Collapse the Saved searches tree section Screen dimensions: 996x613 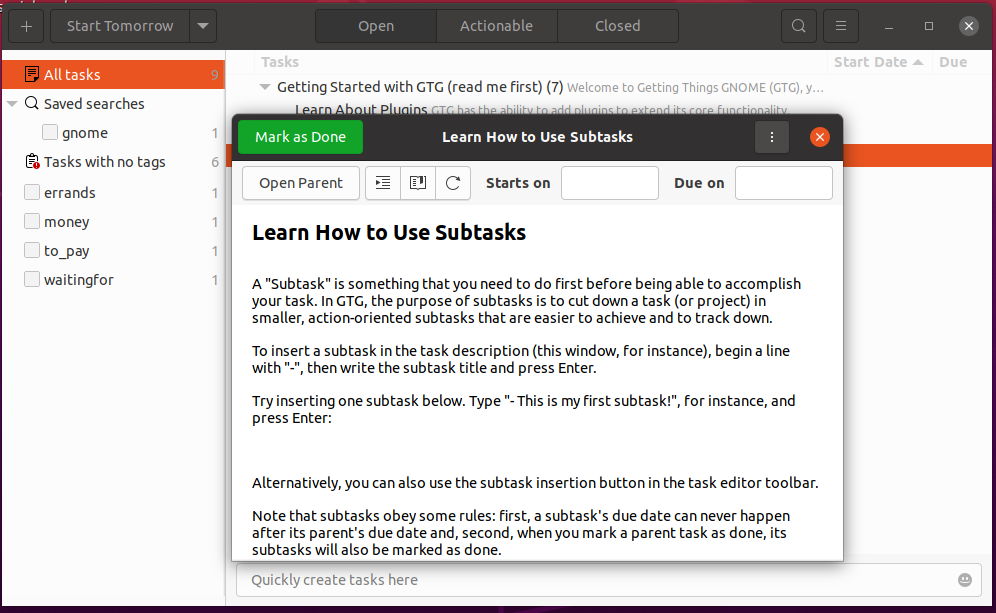click(12, 104)
